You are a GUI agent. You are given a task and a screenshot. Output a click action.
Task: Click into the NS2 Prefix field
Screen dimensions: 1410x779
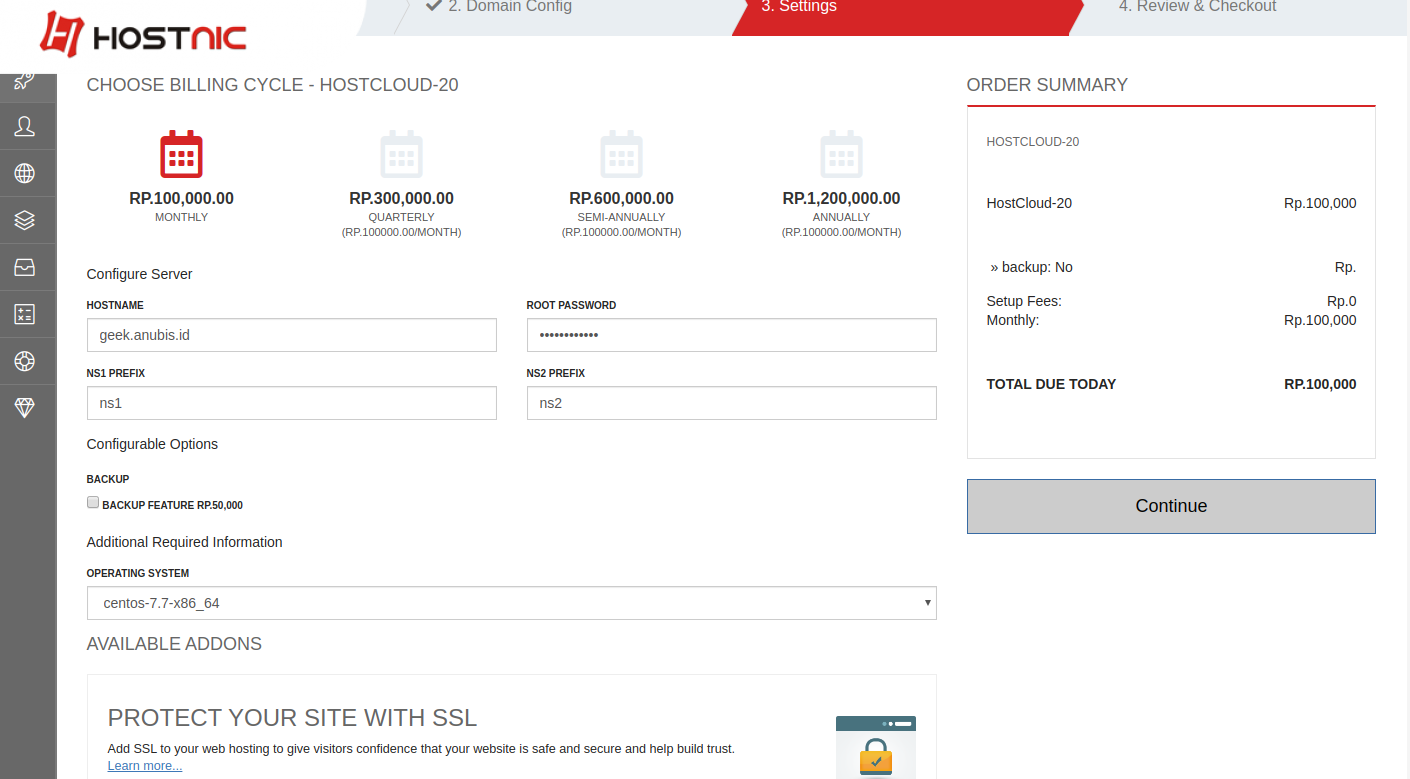point(732,403)
